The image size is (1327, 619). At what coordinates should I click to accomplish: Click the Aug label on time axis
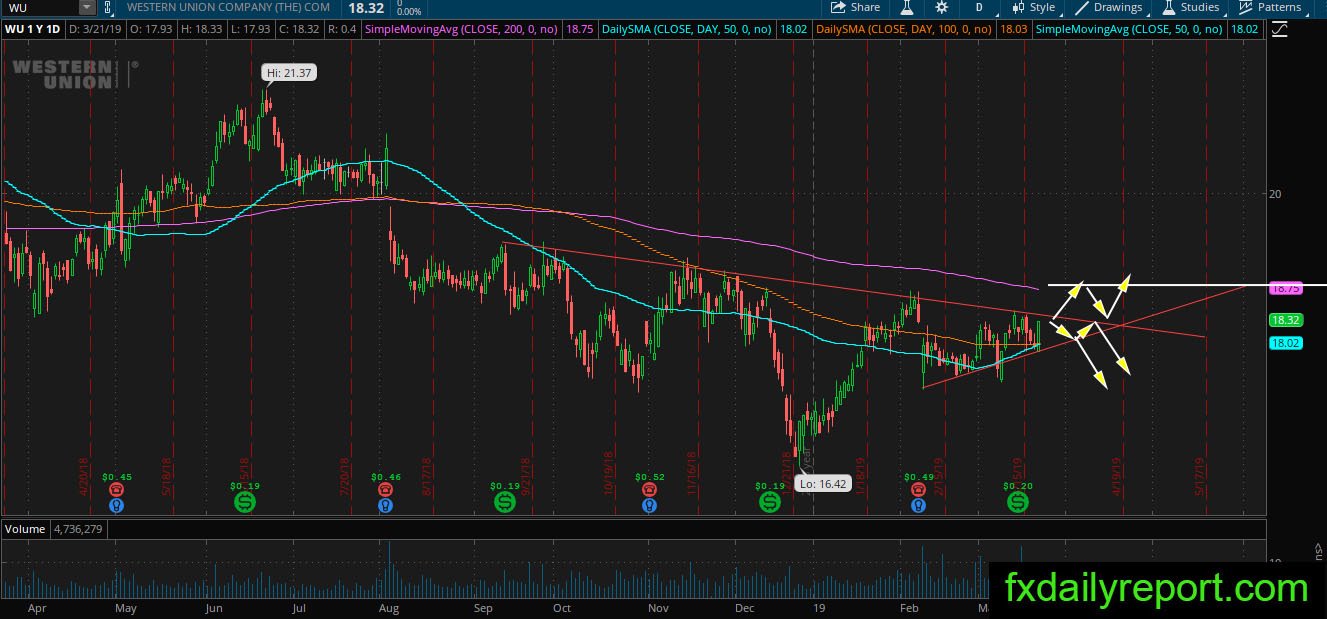point(389,607)
